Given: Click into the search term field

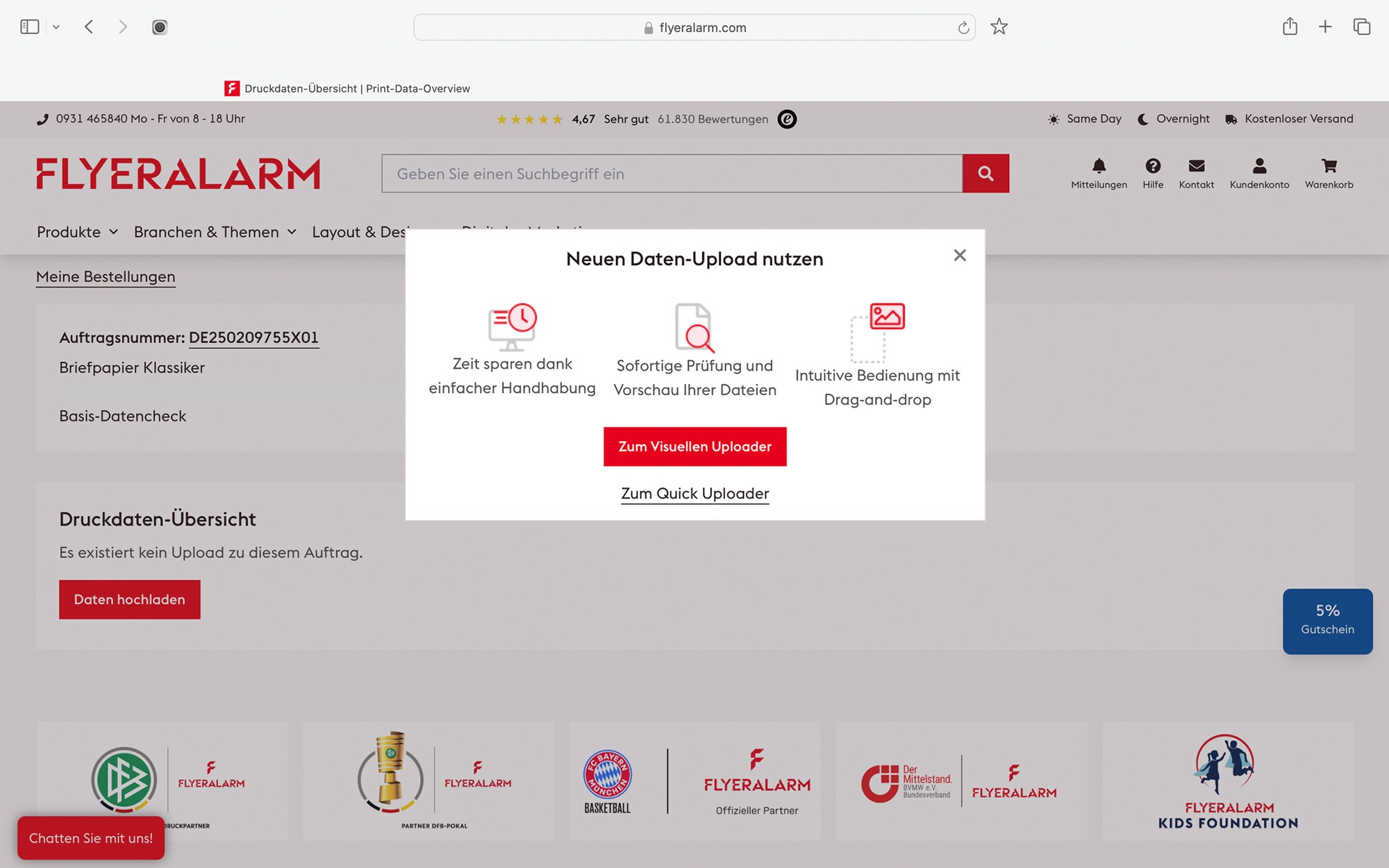Looking at the screenshot, I should (x=671, y=174).
